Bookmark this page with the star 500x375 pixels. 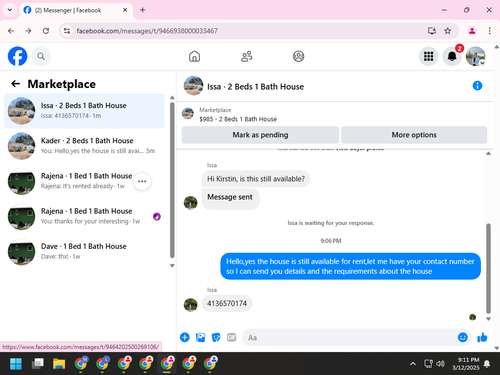[448, 31]
